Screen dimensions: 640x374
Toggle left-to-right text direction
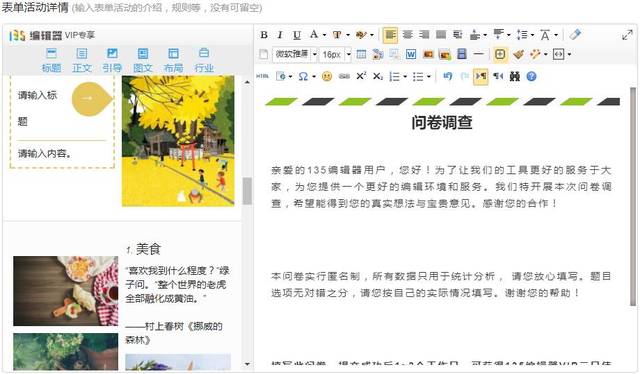coord(481,76)
